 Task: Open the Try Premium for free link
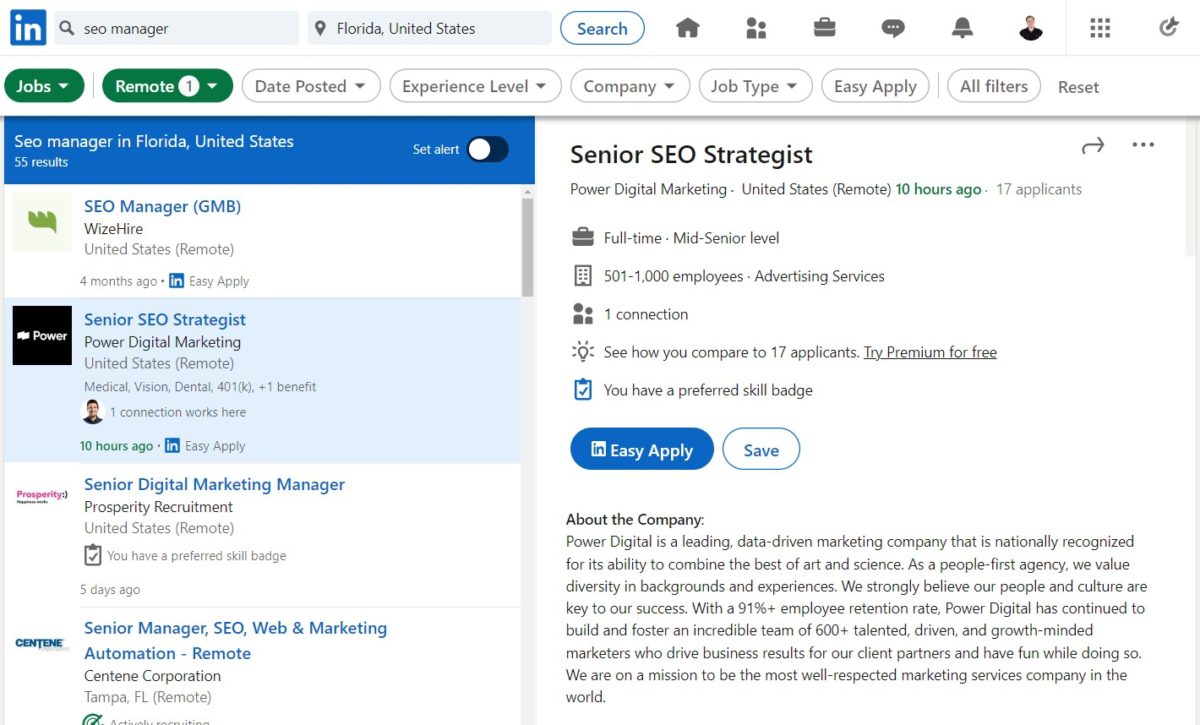click(930, 352)
